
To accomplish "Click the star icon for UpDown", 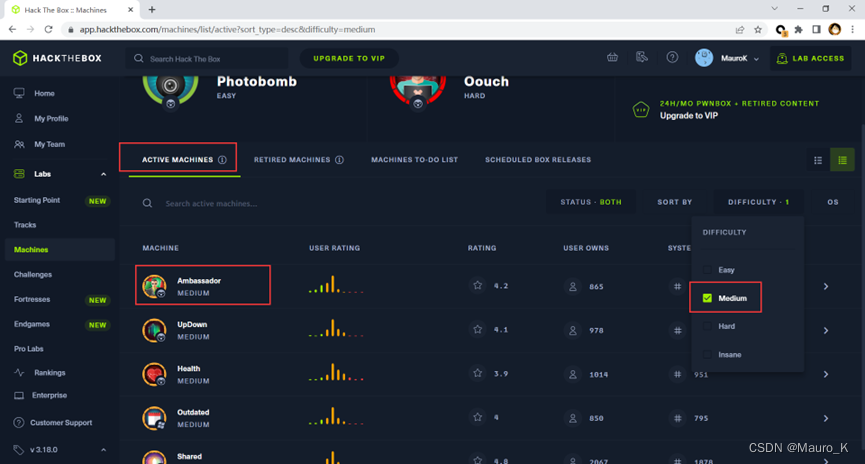I will click(x=478, y=329).
